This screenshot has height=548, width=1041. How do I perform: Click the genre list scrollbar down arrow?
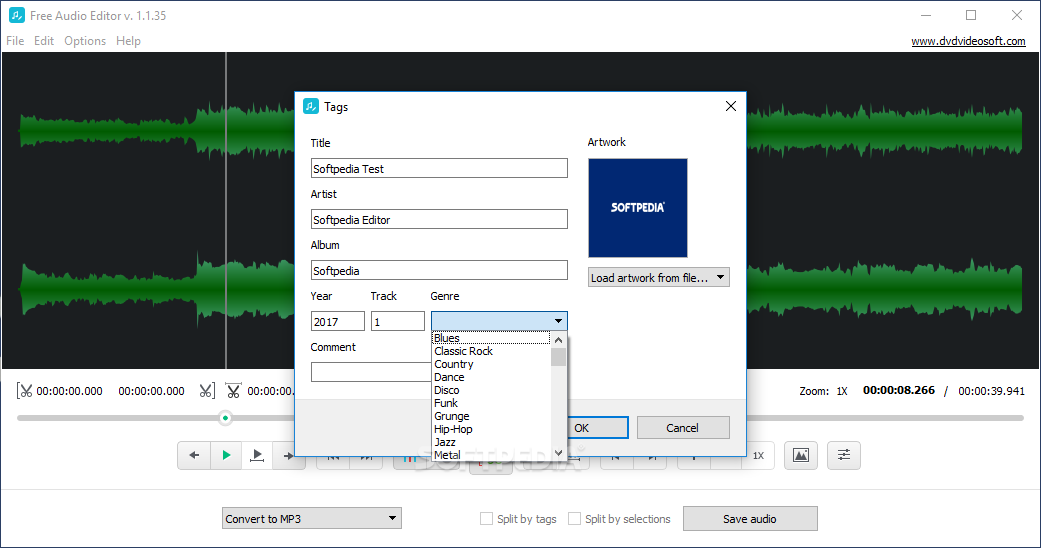tap(558, 454)
